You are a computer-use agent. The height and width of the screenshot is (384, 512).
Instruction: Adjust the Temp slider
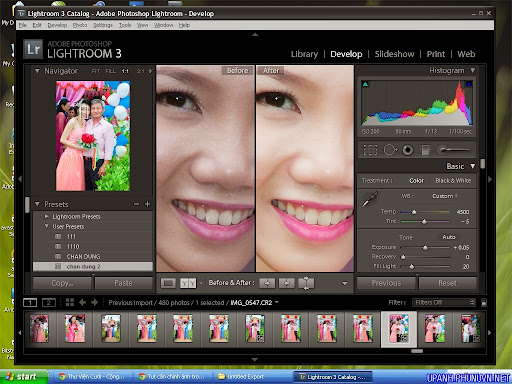click(x=414, y=212)
